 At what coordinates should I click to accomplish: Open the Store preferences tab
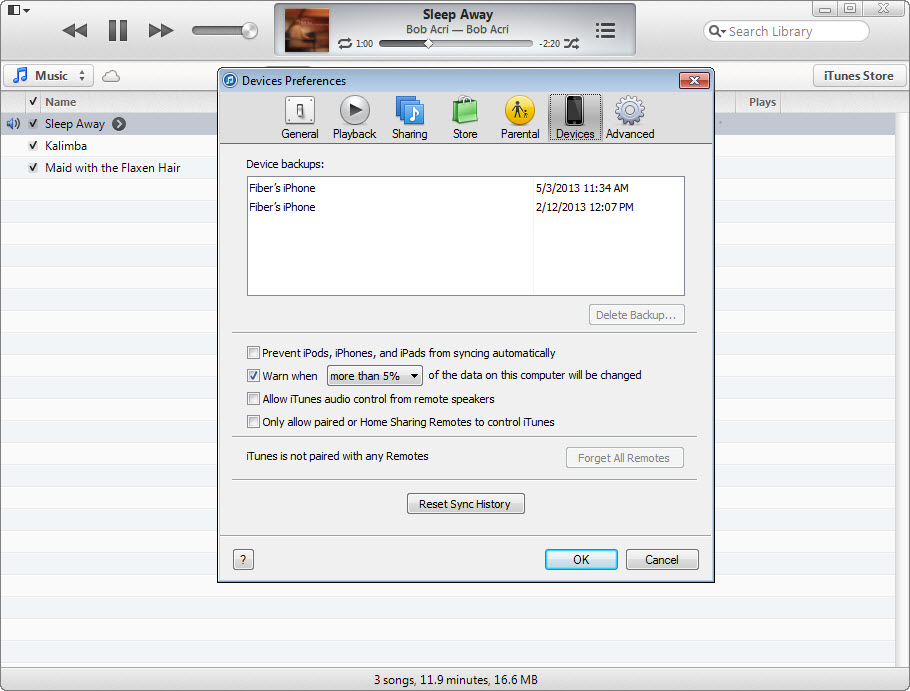pyautogui.click(x=465, y=118)
